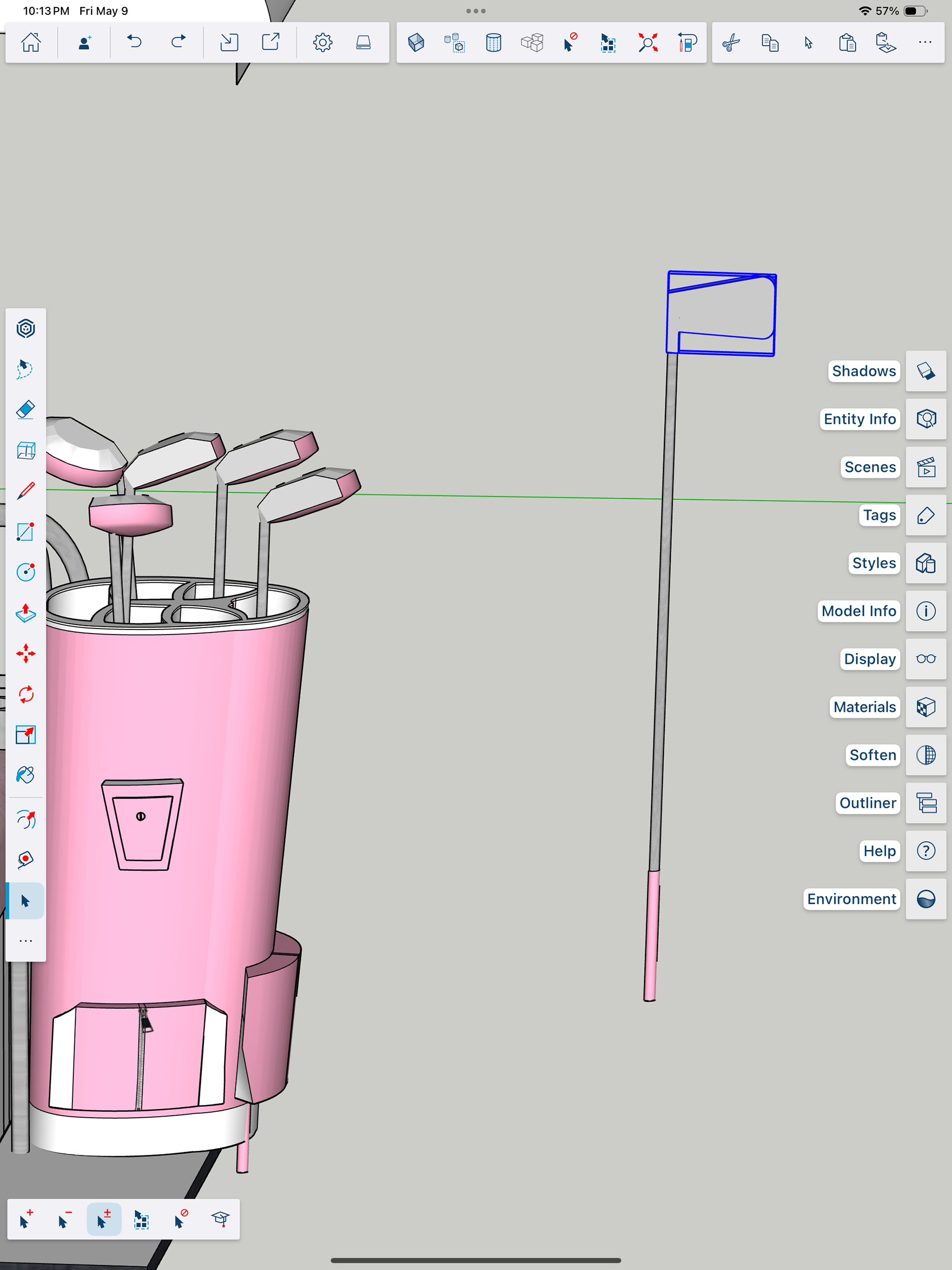
Task: Open the Materials panel
Action: click(926, 707)
